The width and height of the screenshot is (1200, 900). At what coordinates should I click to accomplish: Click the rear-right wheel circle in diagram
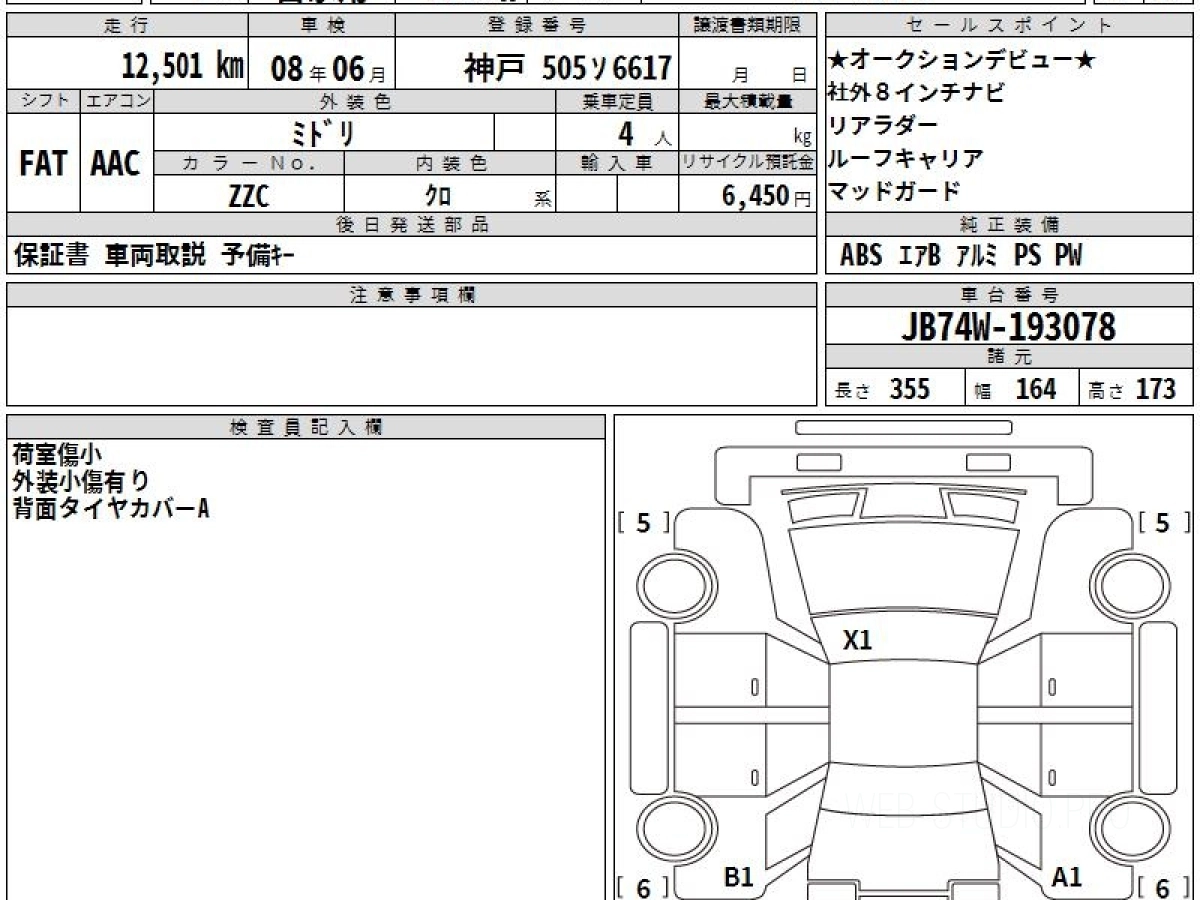pyautogui.click(x=1122, y=830)
